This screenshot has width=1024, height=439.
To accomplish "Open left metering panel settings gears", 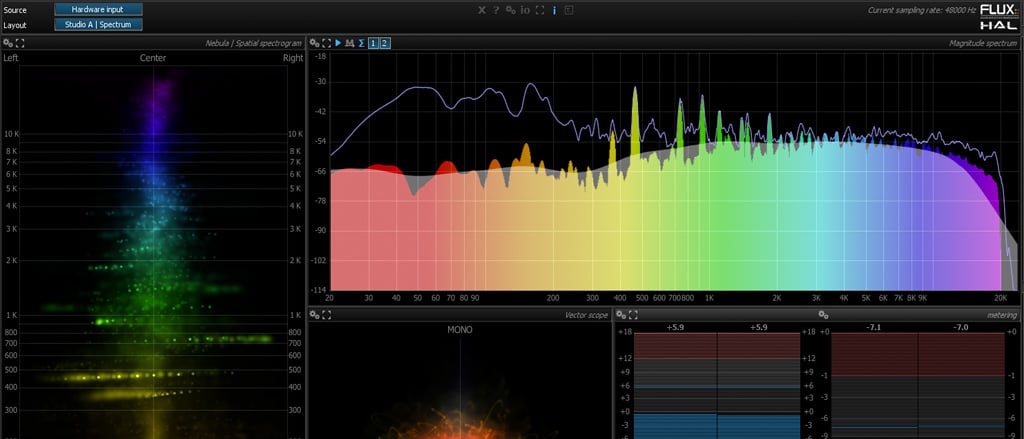I will click(x=621, y=315).
